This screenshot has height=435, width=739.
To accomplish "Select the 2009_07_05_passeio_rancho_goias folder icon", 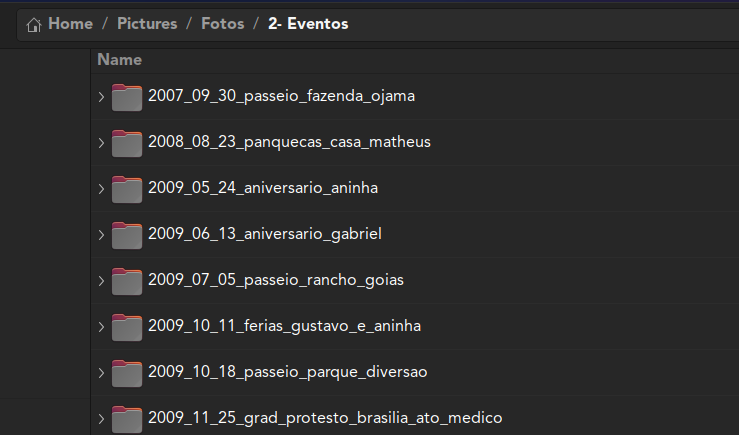I will [127, 281].
